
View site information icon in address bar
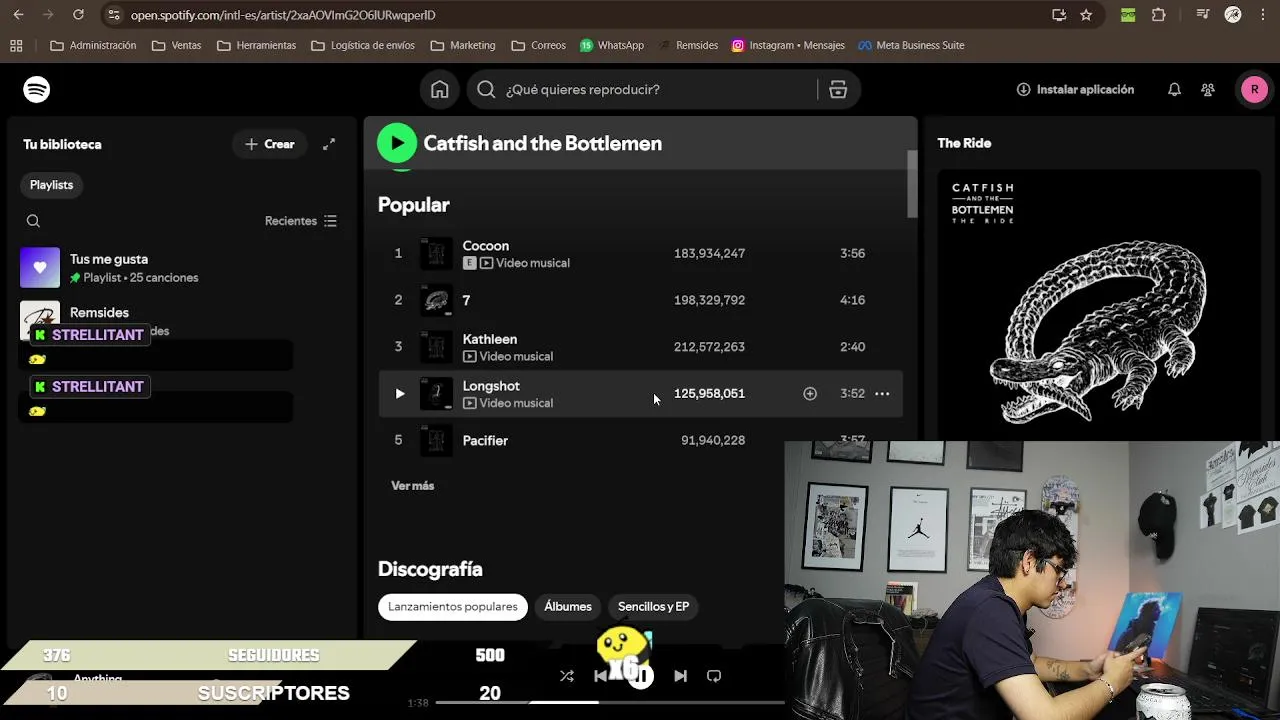pos(113,15)
